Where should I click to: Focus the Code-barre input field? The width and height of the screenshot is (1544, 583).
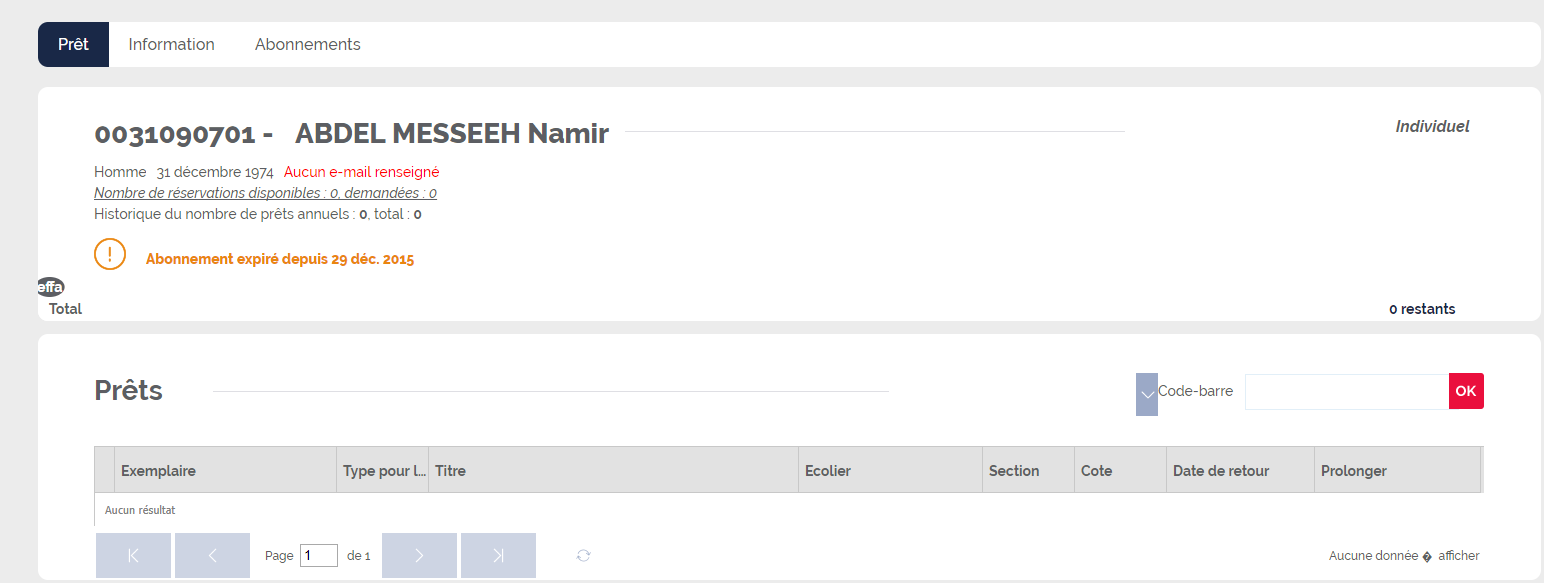click(1347, 391)
